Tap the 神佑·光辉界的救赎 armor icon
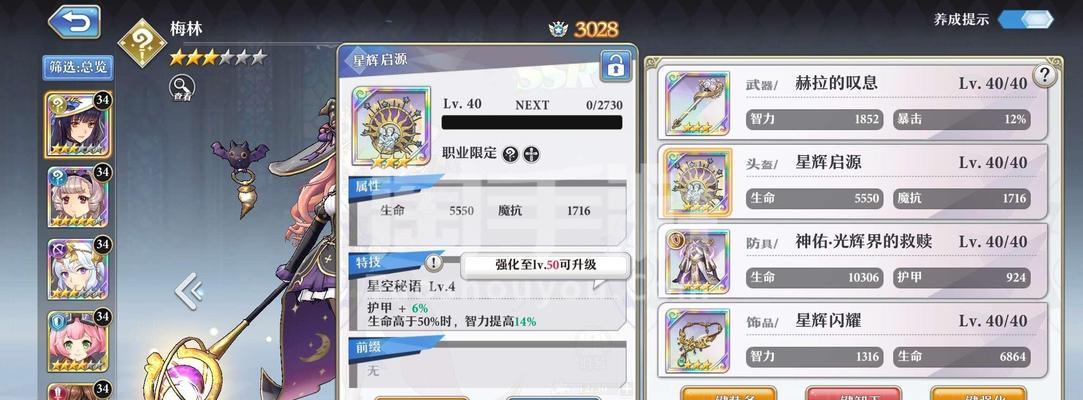 coord(697,262)
